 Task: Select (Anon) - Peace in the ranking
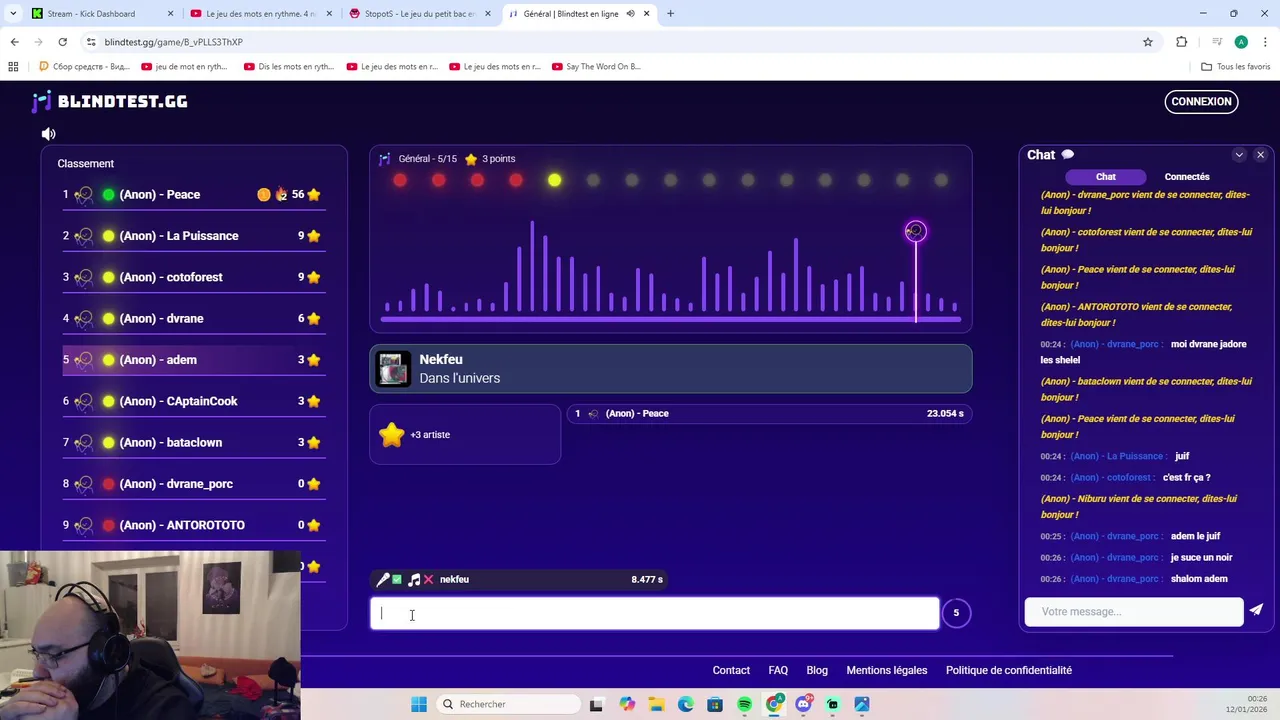193,194
